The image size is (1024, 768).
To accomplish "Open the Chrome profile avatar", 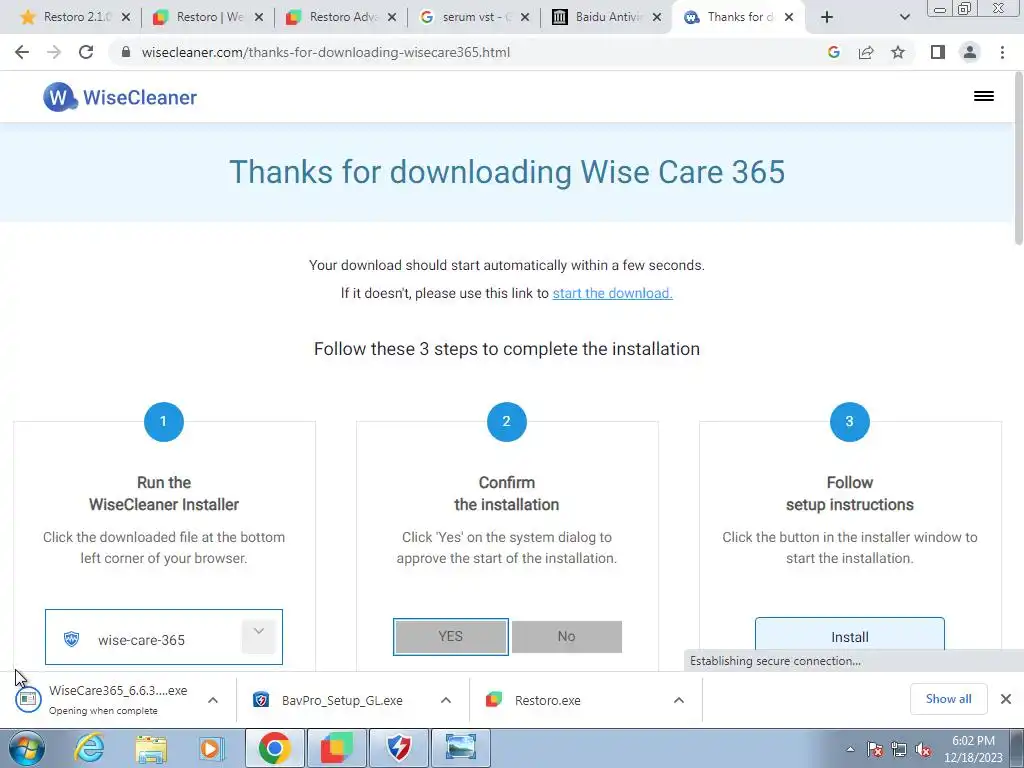I will pos(970,52).
